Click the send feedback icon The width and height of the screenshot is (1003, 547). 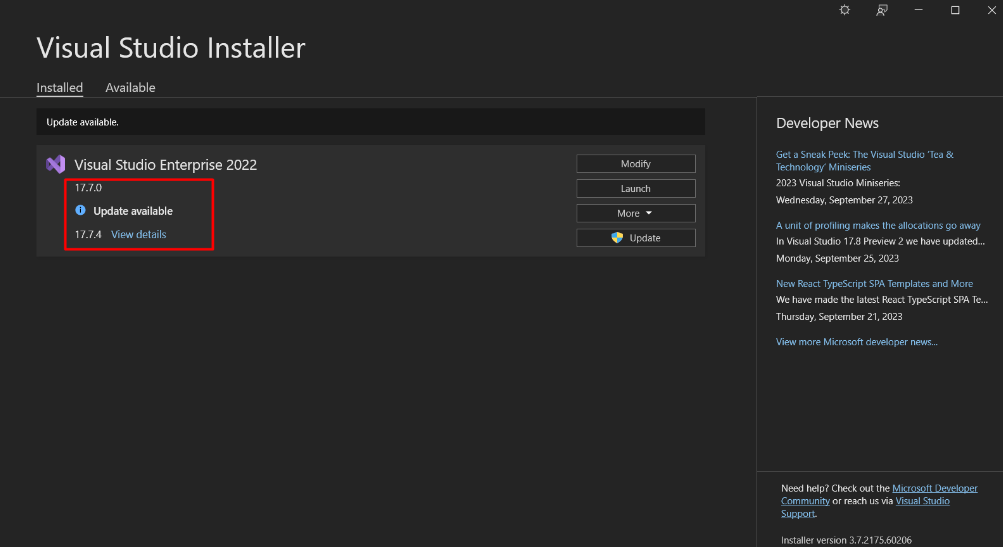(881, 10)
